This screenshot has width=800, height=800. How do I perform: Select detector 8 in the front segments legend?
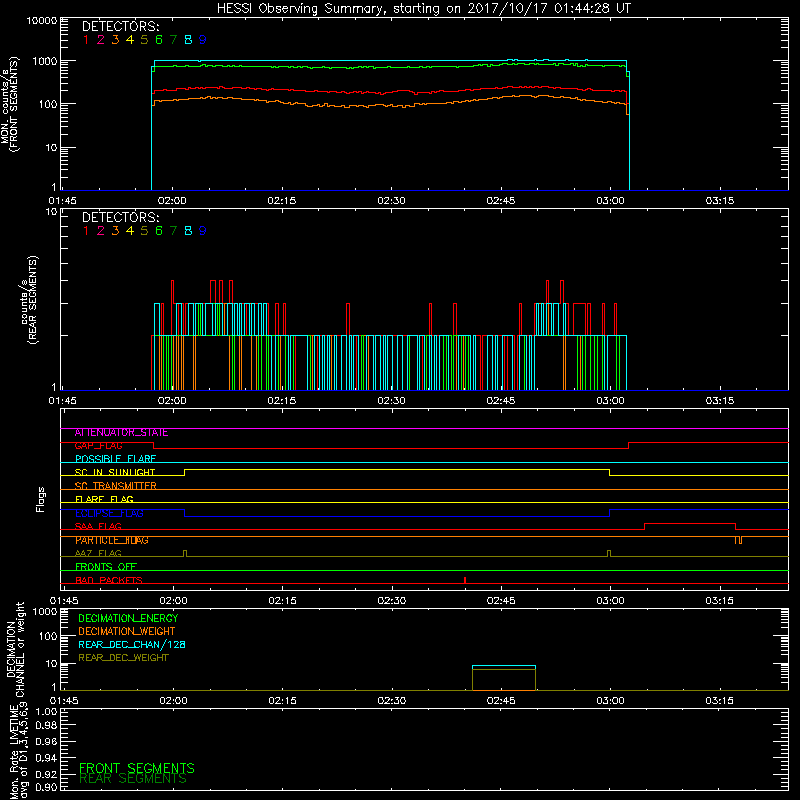(188, 40)
